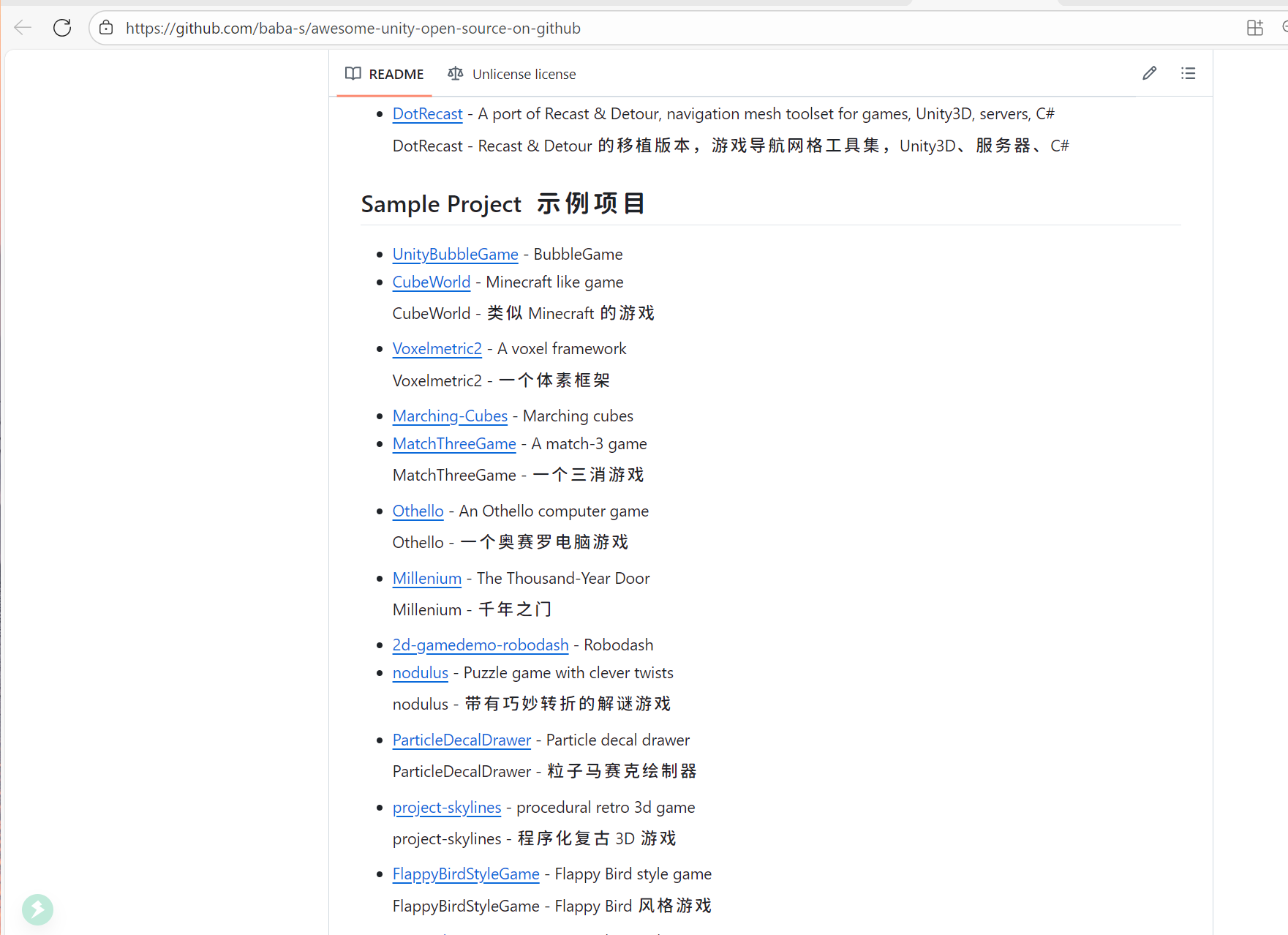Click the text 'Othello - 一个奥赛罗电脑游戏'
Image resolution: width=1288 pixels, height=935 pixels.
point(511,542)
